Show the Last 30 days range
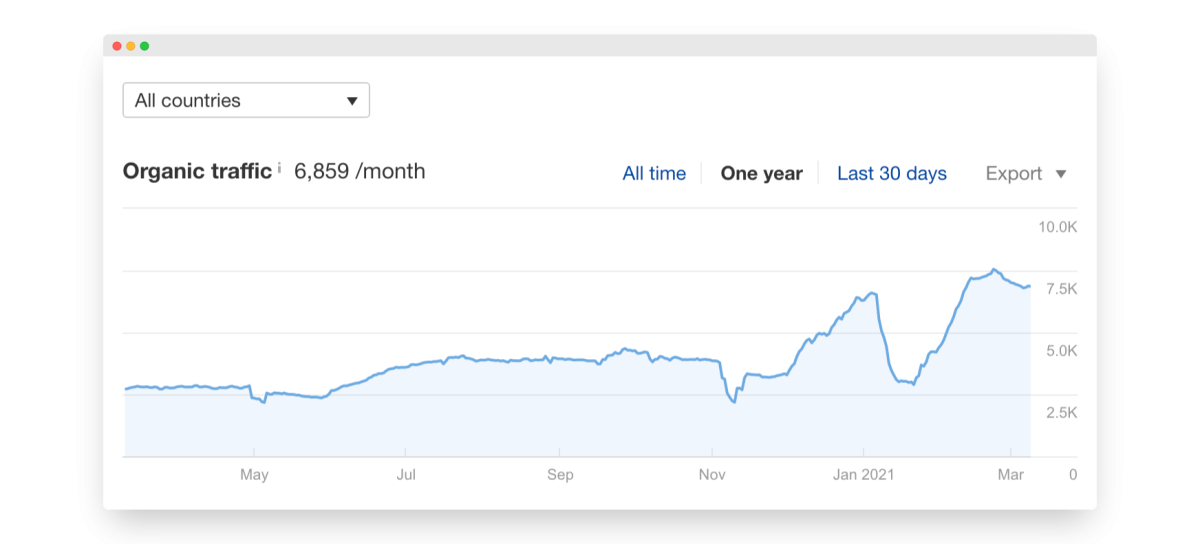This screenshot has height=544, width=1200. [x=891, y=174]
